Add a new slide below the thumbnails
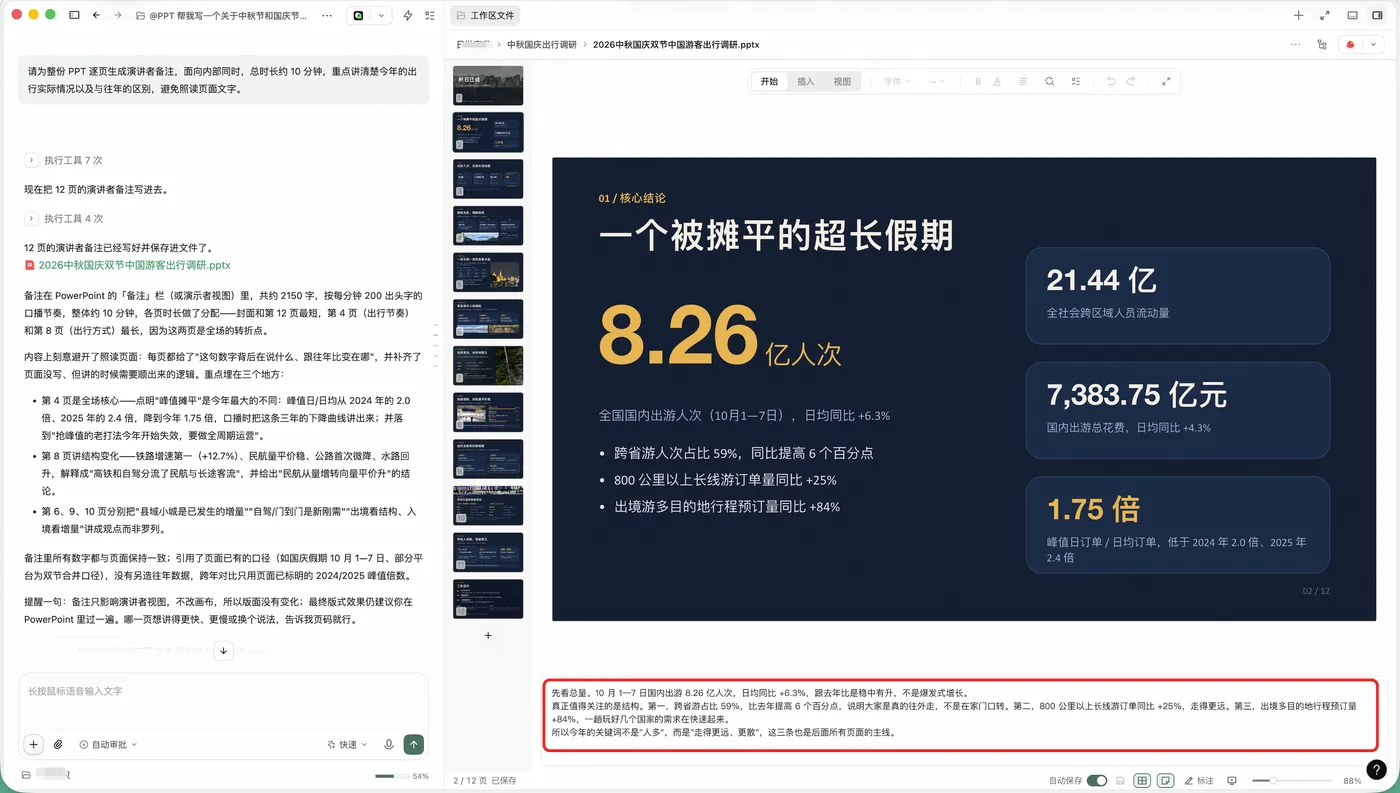This screenshot has width=1400, height=793. [488, 635]
